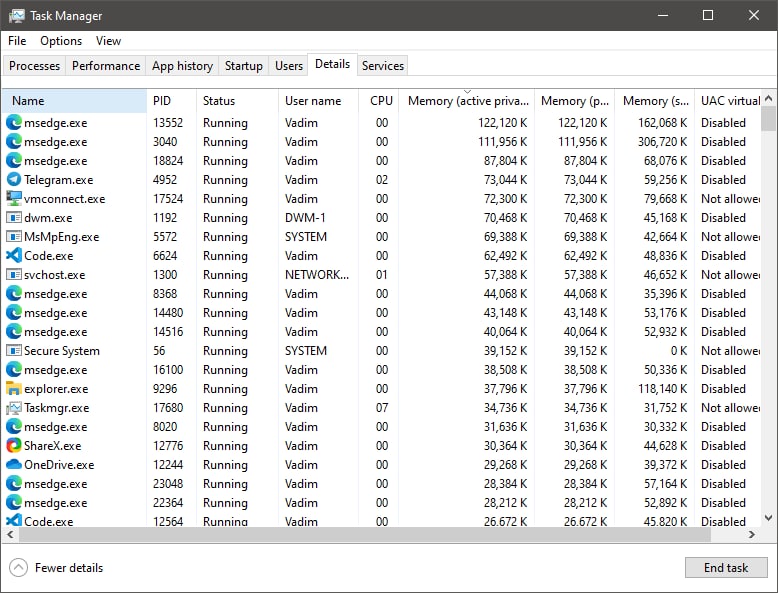Click the horizontal scrollbar left arrow
Screen dimensions: 778x593
(x=9, y=534)
